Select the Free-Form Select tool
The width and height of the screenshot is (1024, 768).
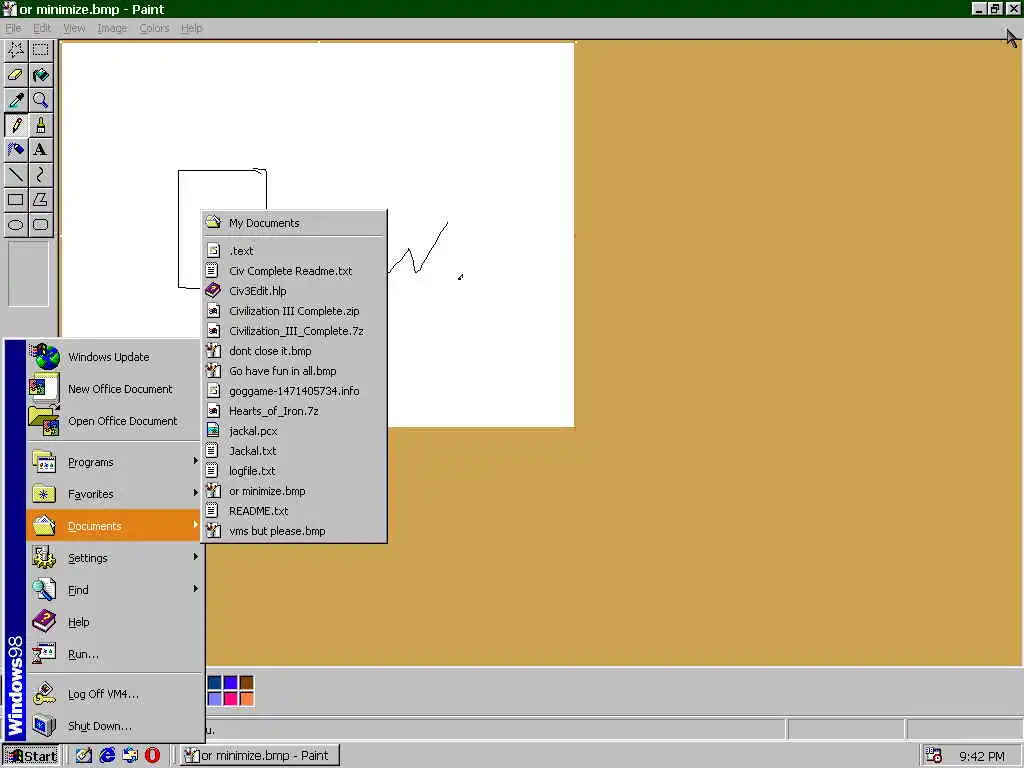click(x=16, y=50)
